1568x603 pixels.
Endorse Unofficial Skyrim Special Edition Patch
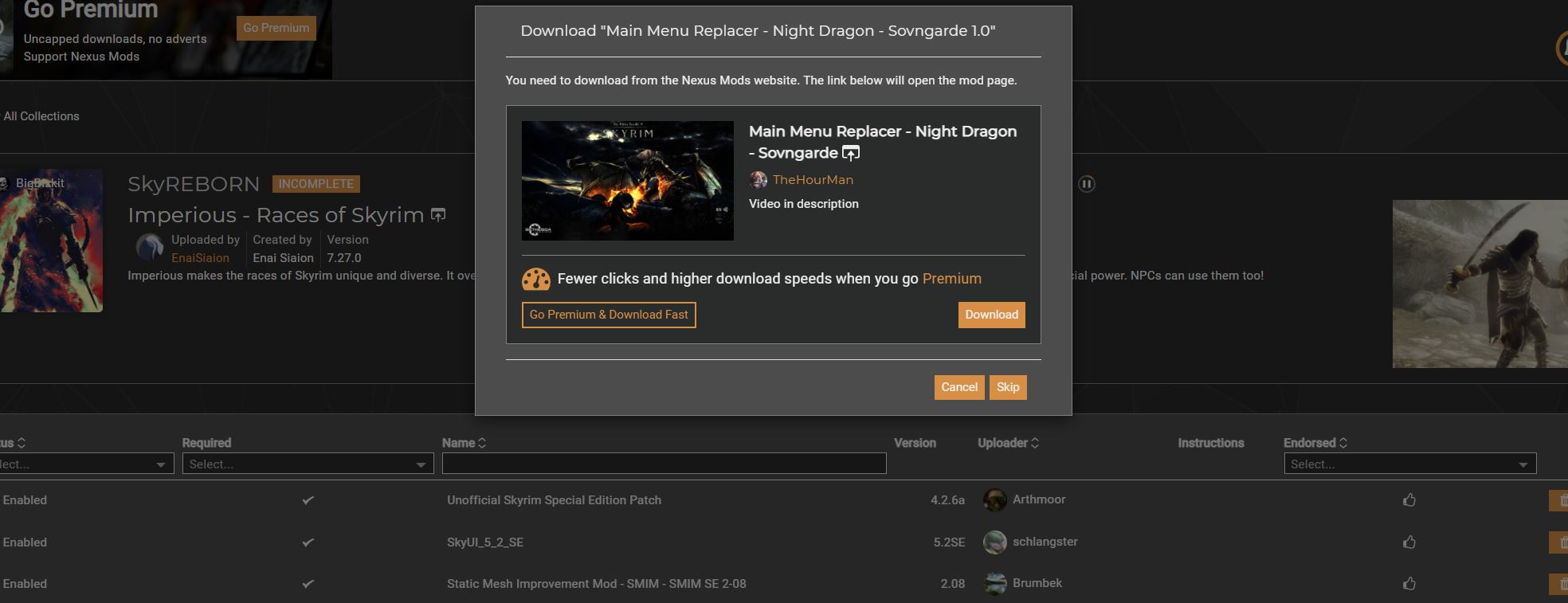1409,500
